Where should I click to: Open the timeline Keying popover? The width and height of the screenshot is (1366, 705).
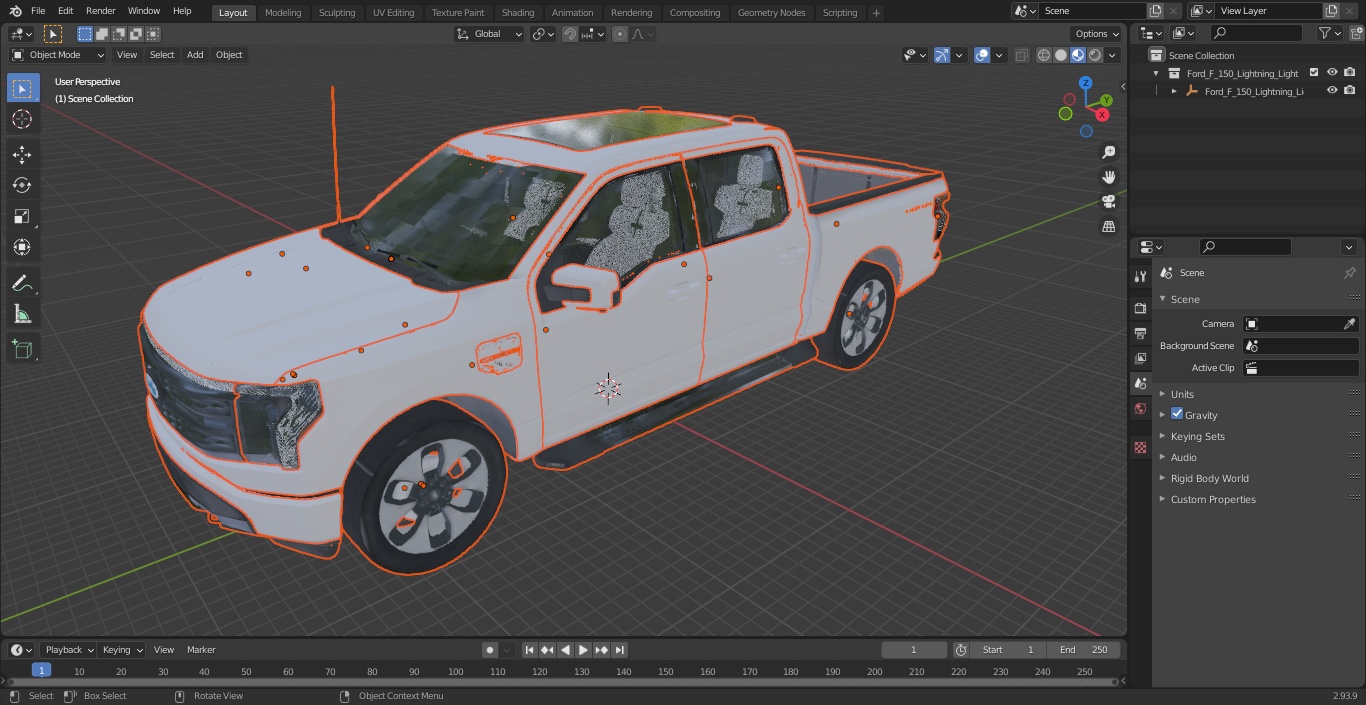pos(122,650)
